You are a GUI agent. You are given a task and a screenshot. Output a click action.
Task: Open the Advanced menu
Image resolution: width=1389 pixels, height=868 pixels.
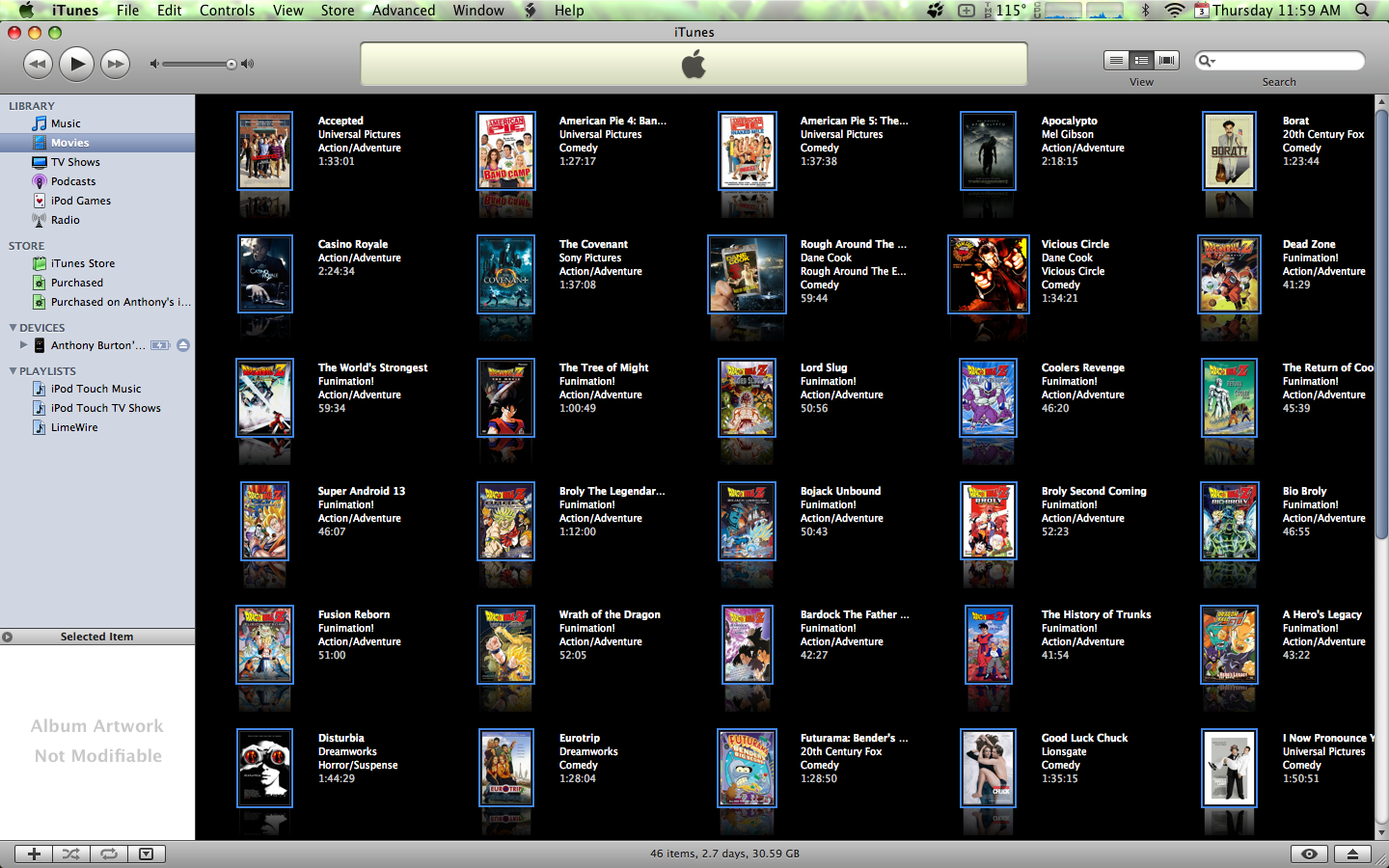(404, 10)
